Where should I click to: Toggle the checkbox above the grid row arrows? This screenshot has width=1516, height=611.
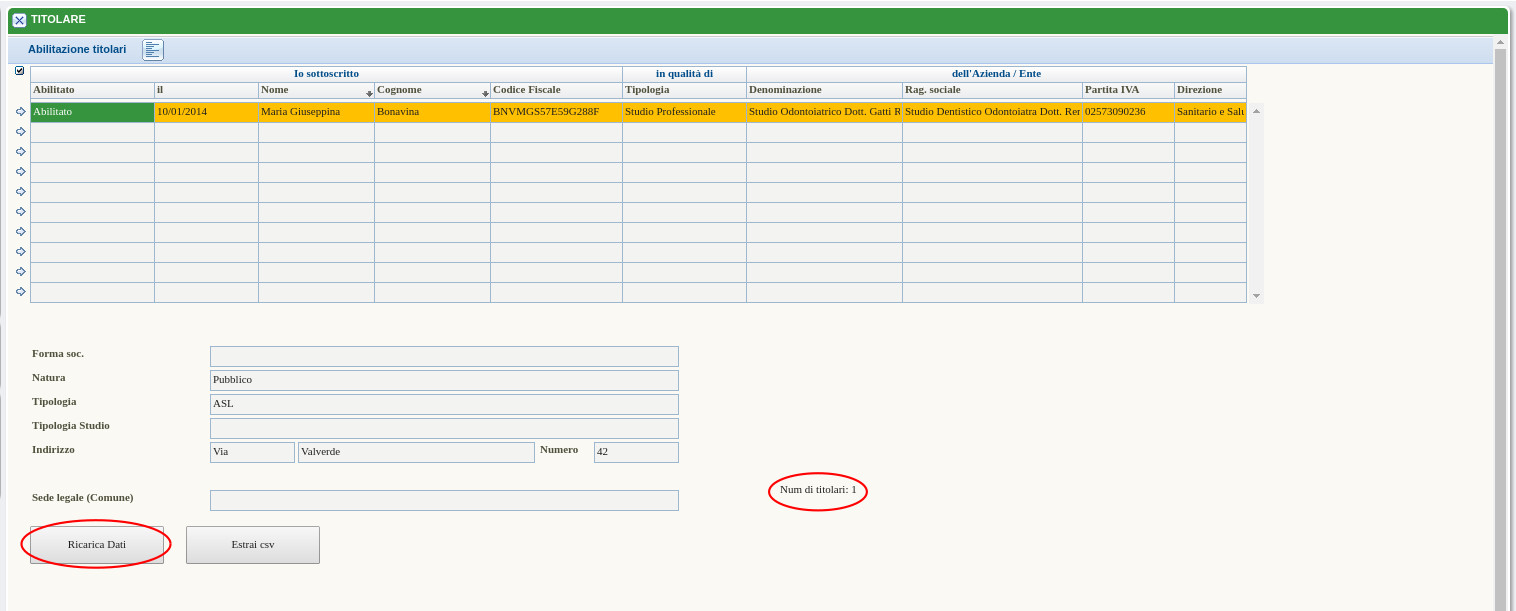(x=20, y=71)
